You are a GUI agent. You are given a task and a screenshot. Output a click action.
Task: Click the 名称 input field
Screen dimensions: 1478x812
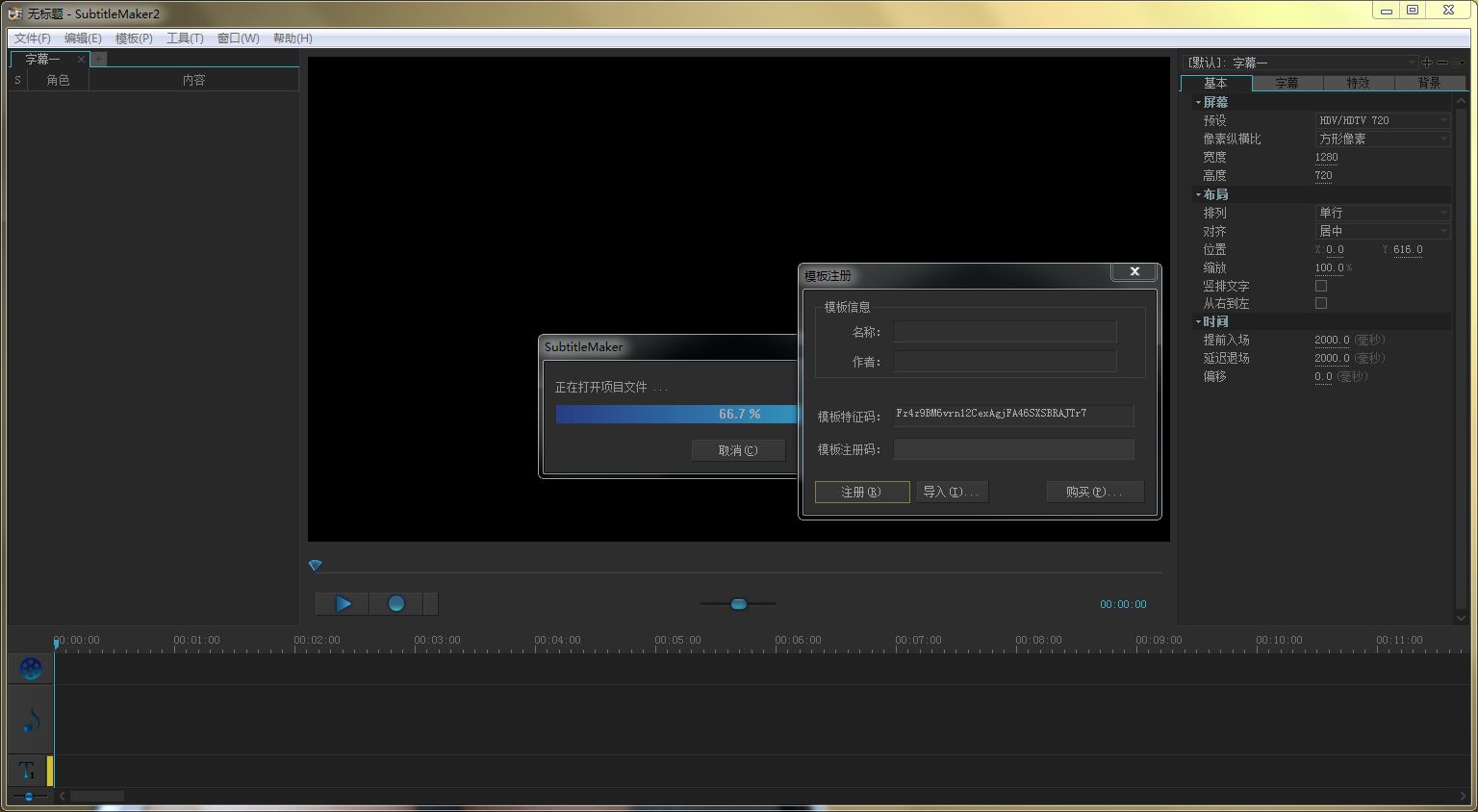pyautogui.click(x=1005, y=332)
